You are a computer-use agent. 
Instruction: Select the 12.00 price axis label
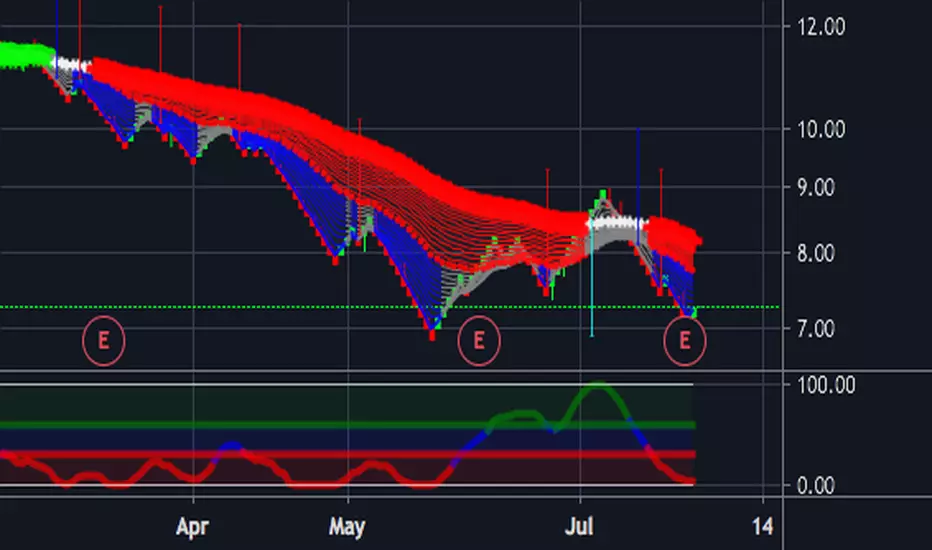tap(821, 27)
